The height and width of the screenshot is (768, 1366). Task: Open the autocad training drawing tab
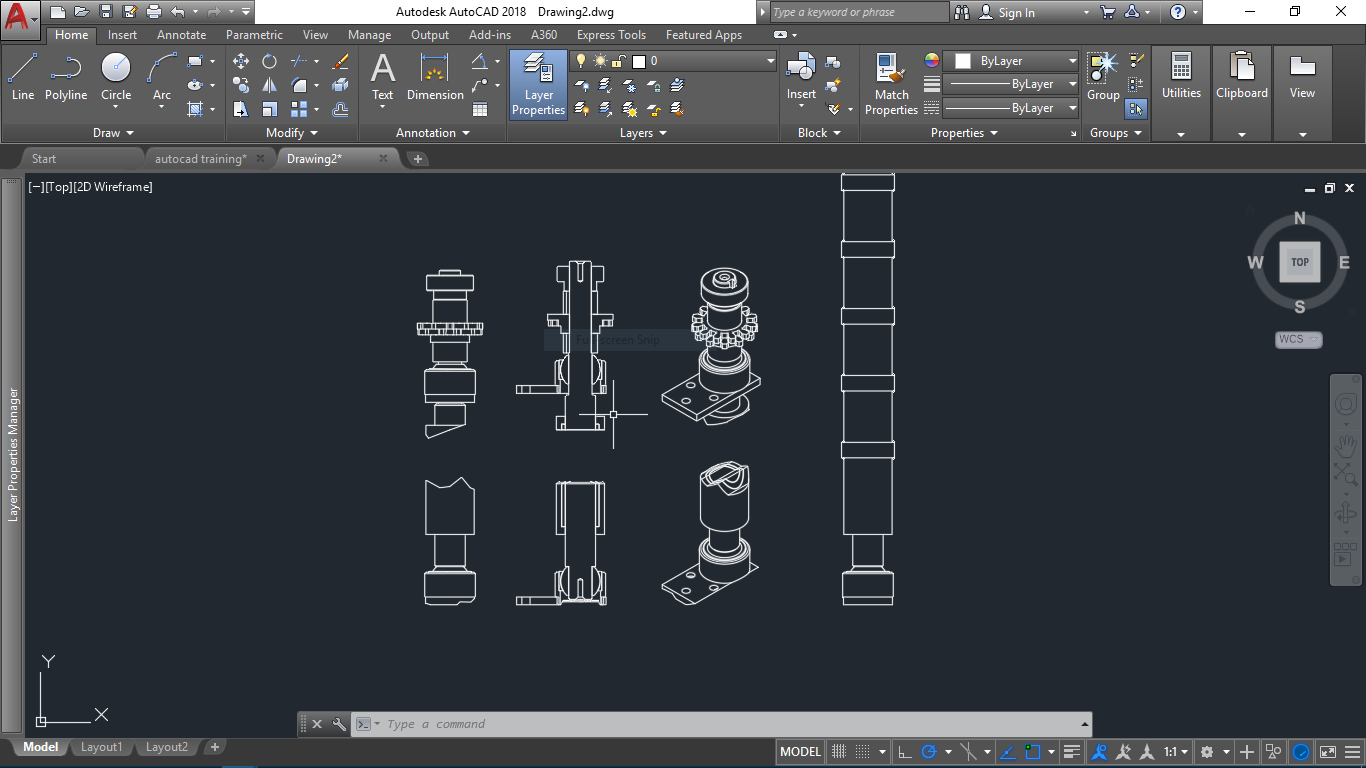click(200, 157)
